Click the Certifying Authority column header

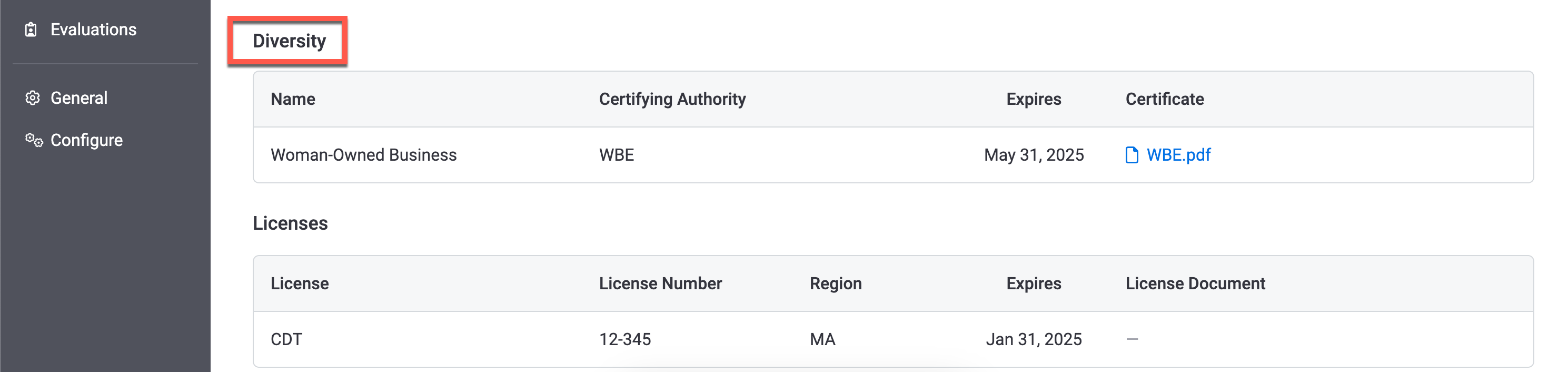tap(672, 99)
